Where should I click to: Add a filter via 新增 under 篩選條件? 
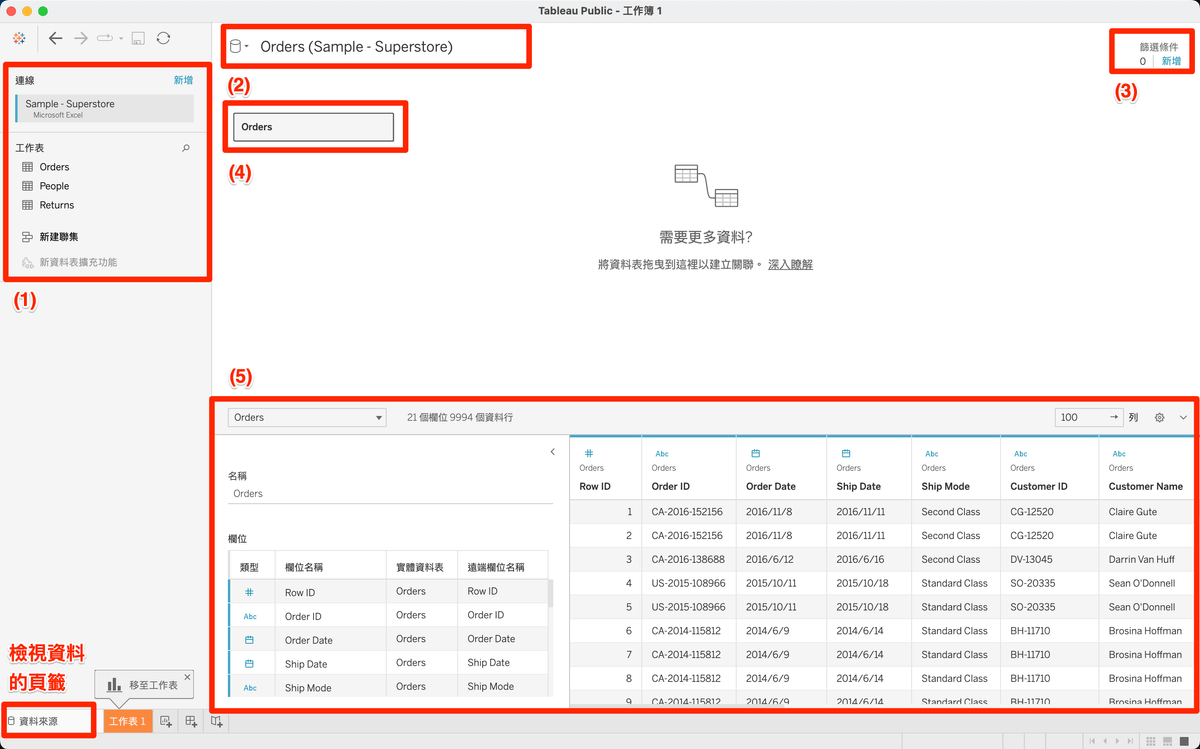(x=1171, y=61)
